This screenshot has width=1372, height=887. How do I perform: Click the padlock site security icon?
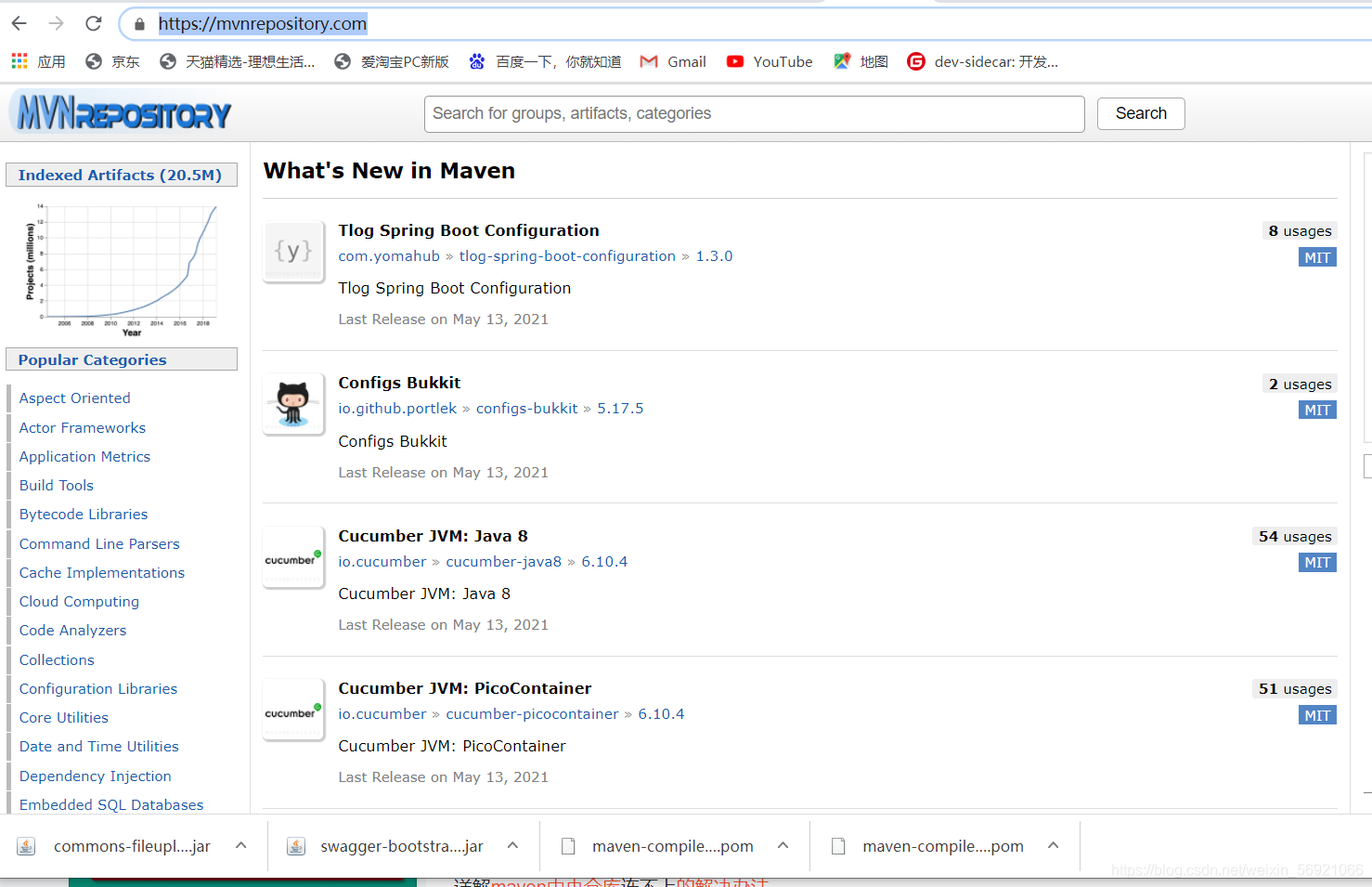pos(139,24)
